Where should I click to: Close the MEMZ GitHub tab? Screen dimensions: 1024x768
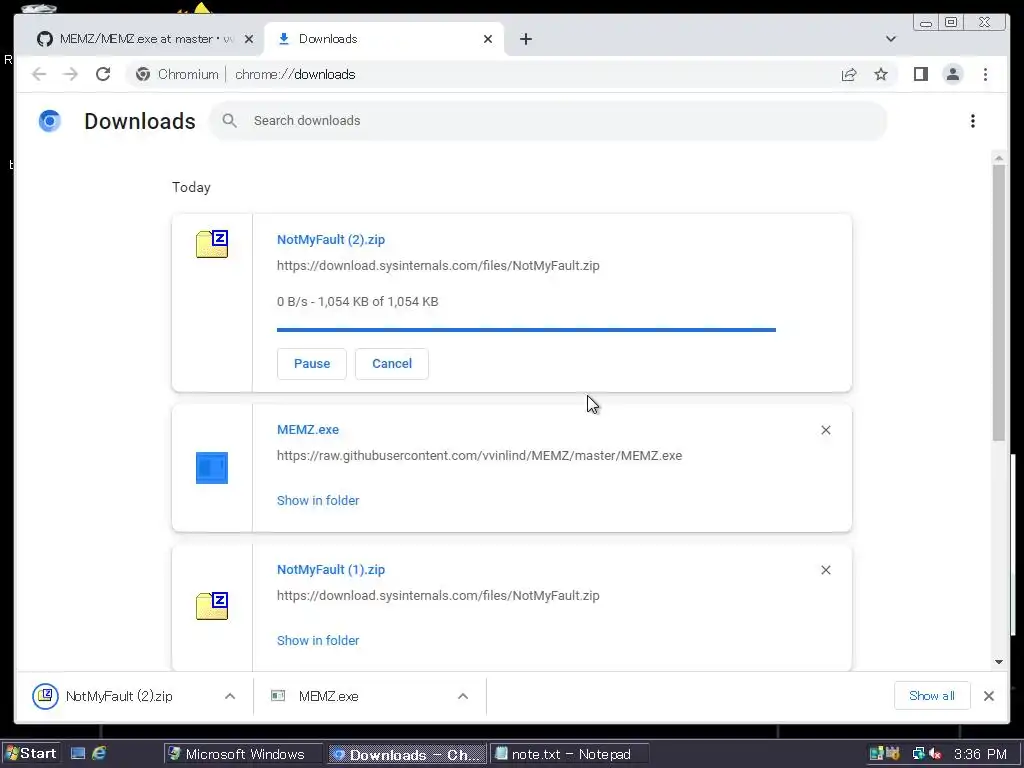249,39
